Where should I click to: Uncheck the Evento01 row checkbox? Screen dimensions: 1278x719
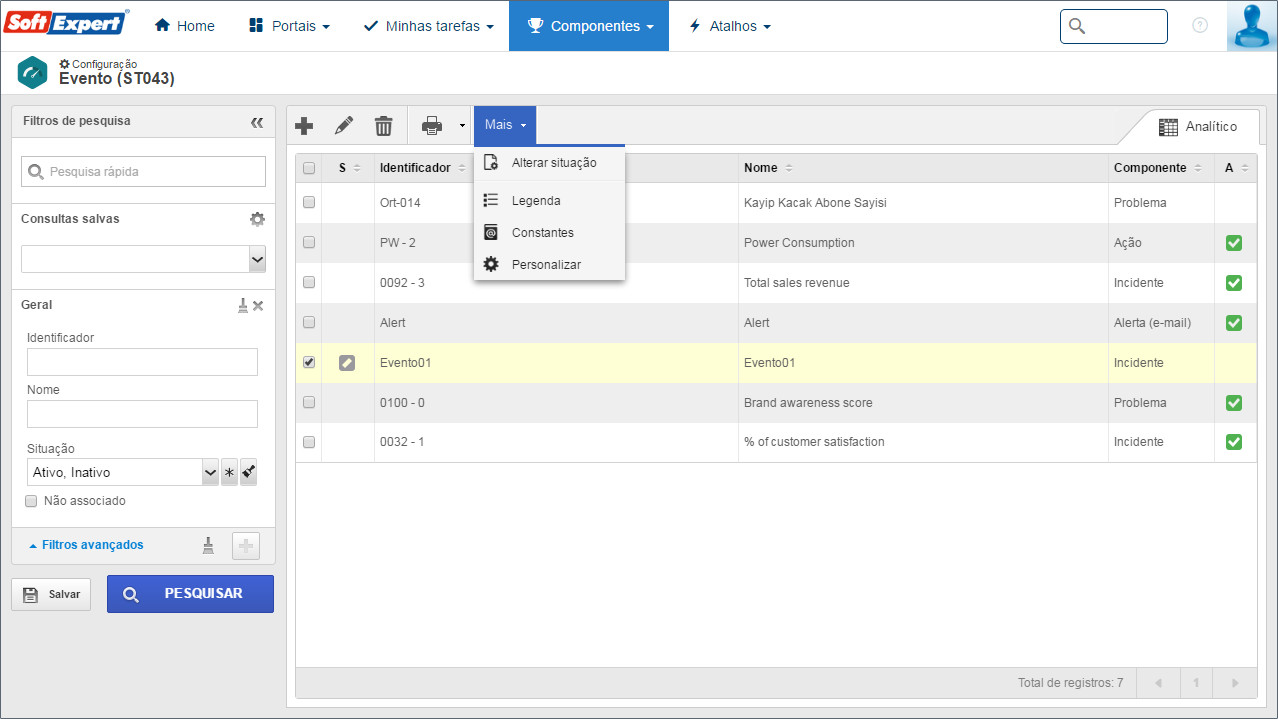[x=309, y=362]
